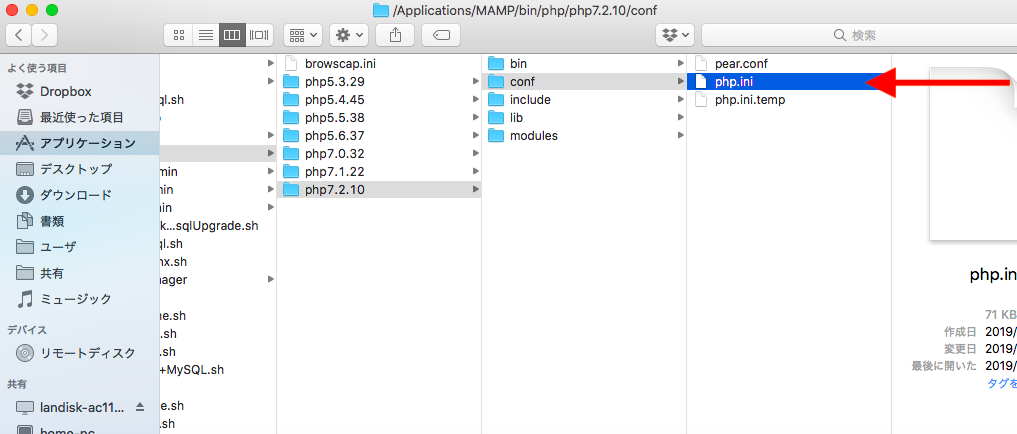Expand arrow next to lib
This screenshot has height=434, width=1017.
[680, 117]
